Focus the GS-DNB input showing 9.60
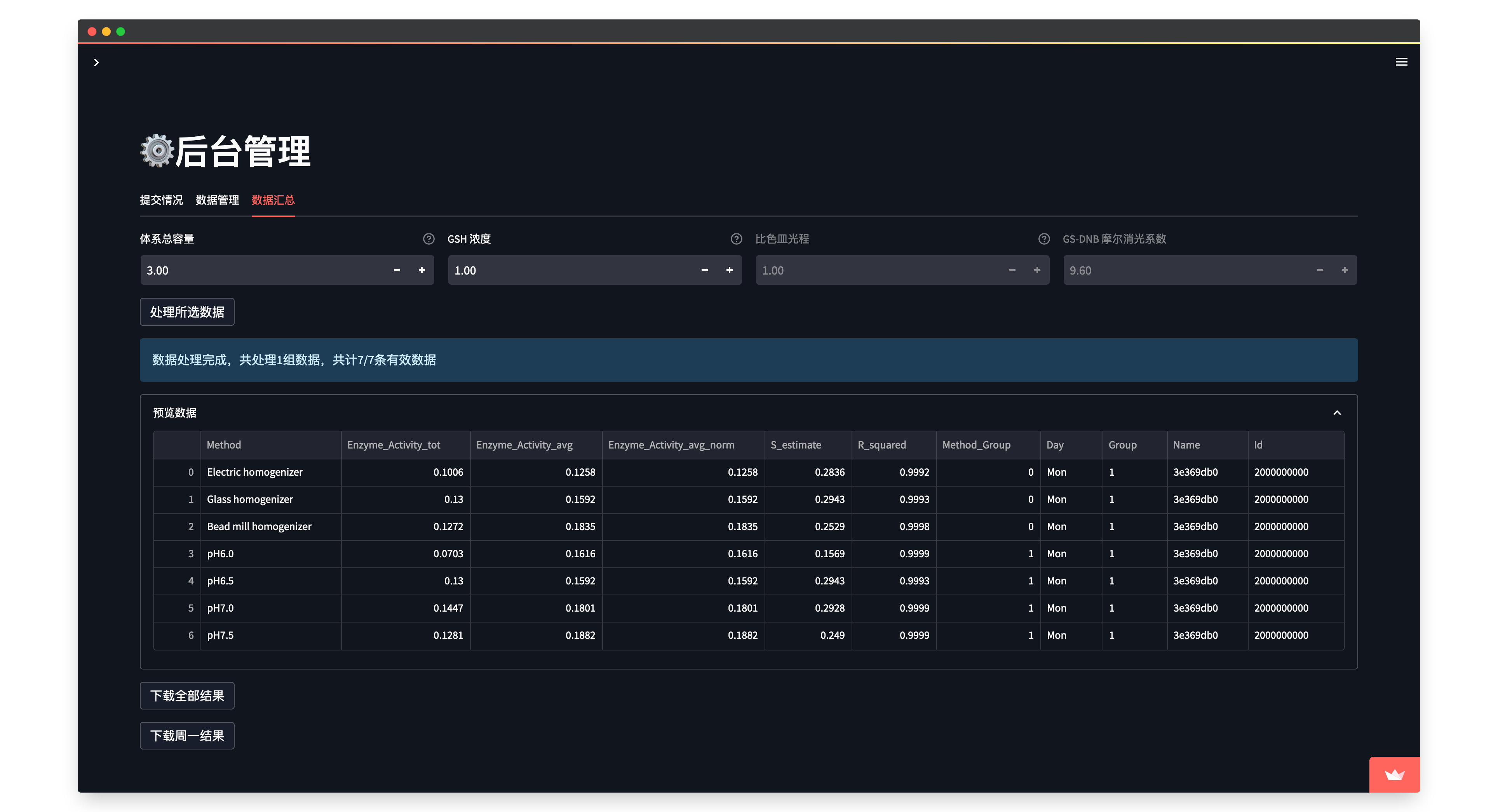This screenshot has height=812, width=1498. click(x=1186, y=270)
